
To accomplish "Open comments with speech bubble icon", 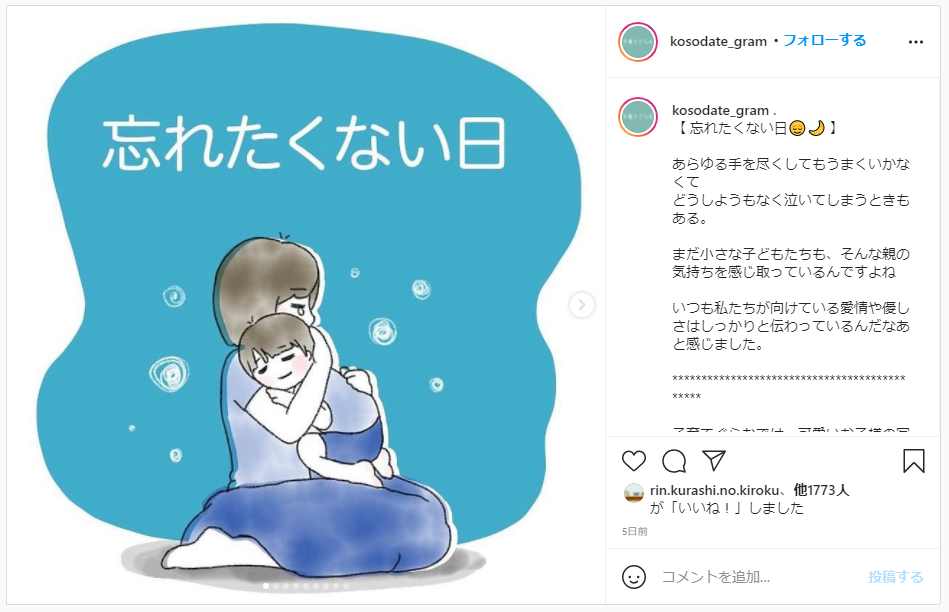I will (x=674, y=461).
